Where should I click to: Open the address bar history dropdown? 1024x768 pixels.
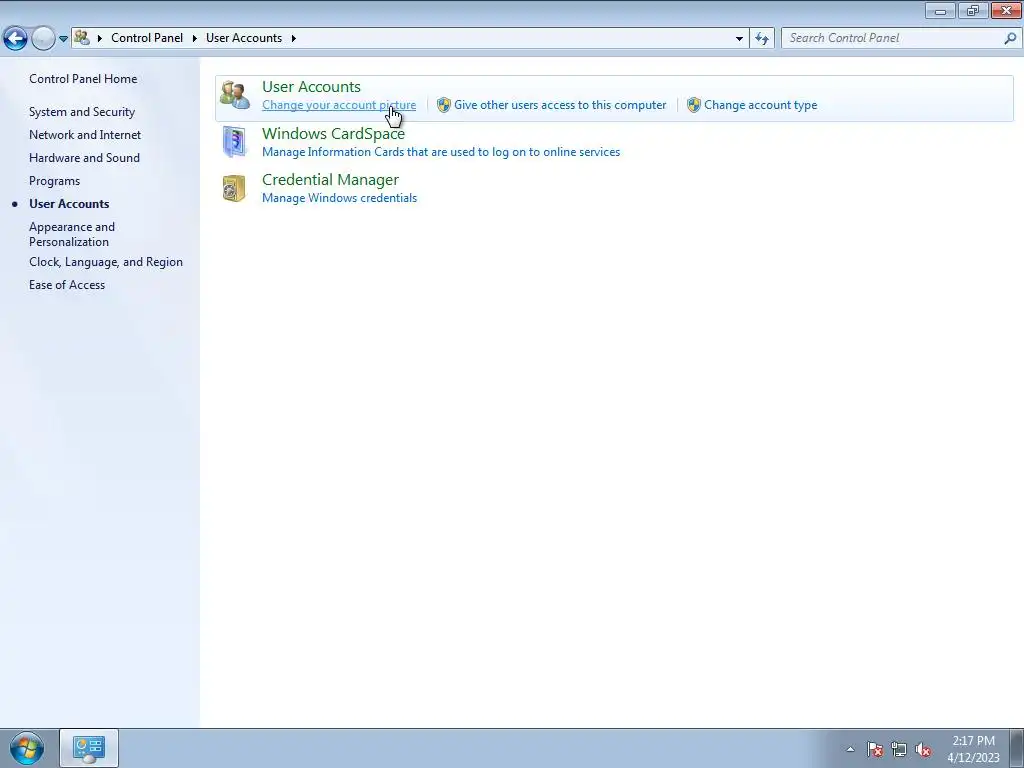click(739, 39)
